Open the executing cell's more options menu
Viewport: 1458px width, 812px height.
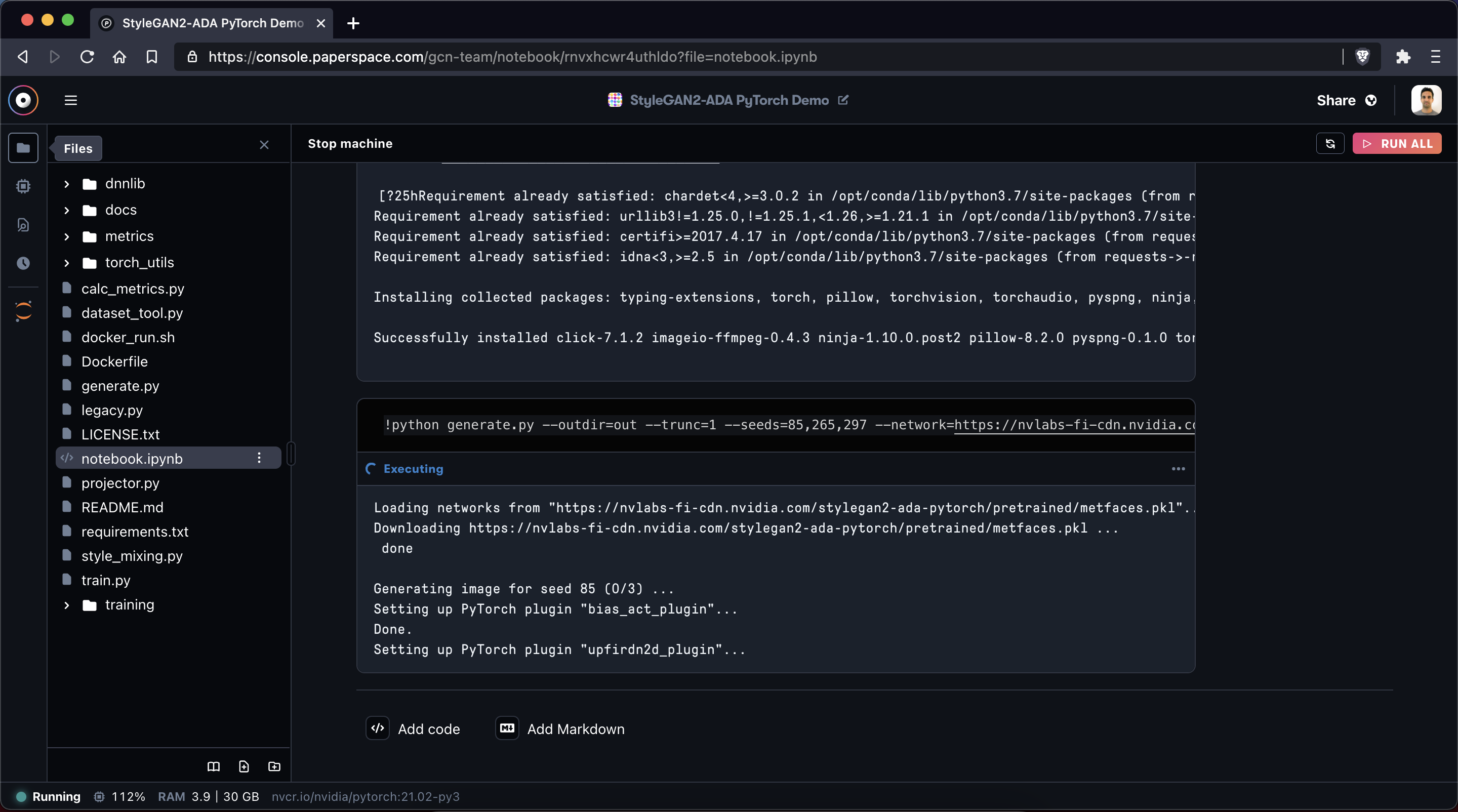(x=1178, y=469)
